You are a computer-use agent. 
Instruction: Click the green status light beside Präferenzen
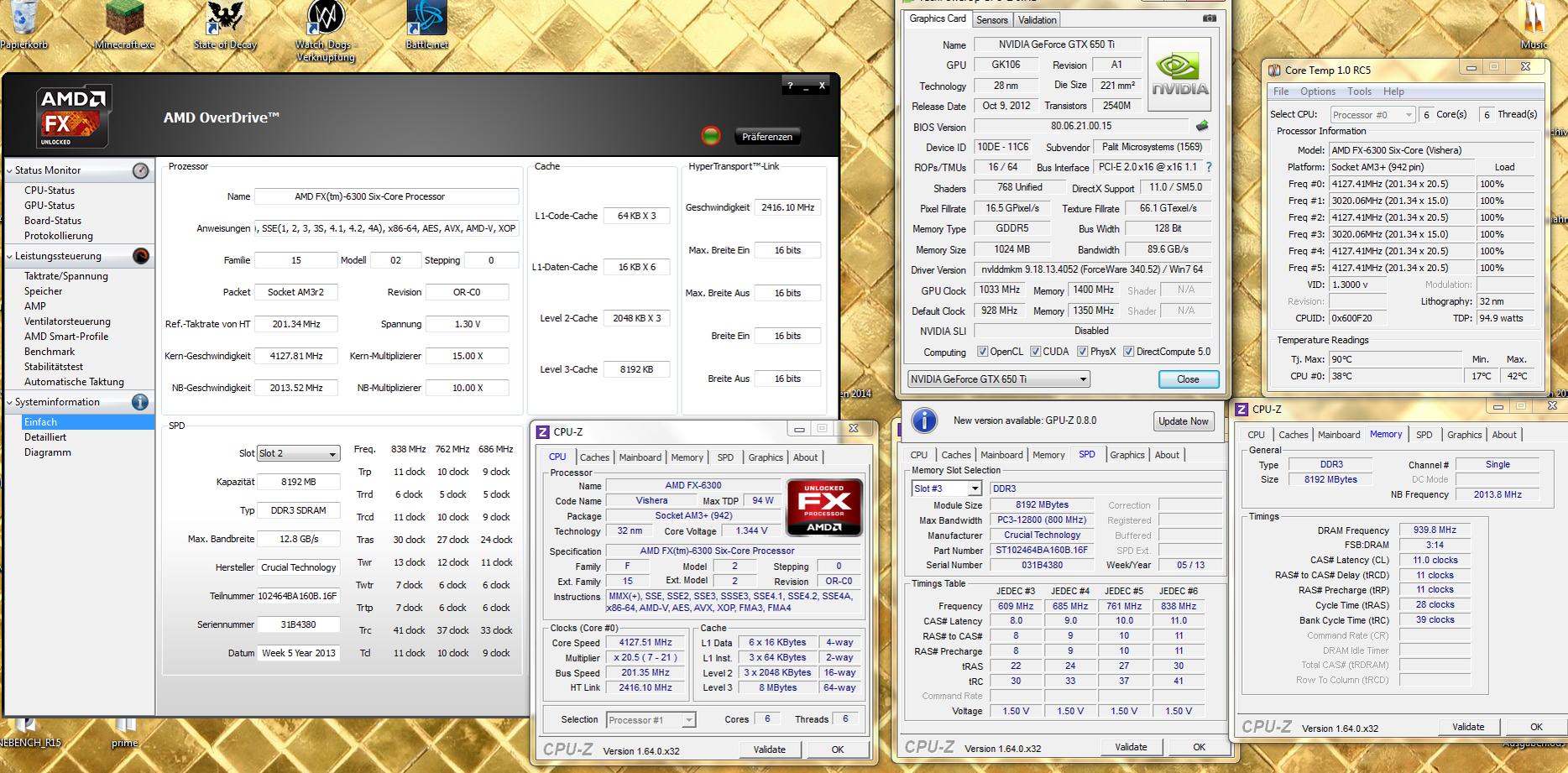coord(711,136)
